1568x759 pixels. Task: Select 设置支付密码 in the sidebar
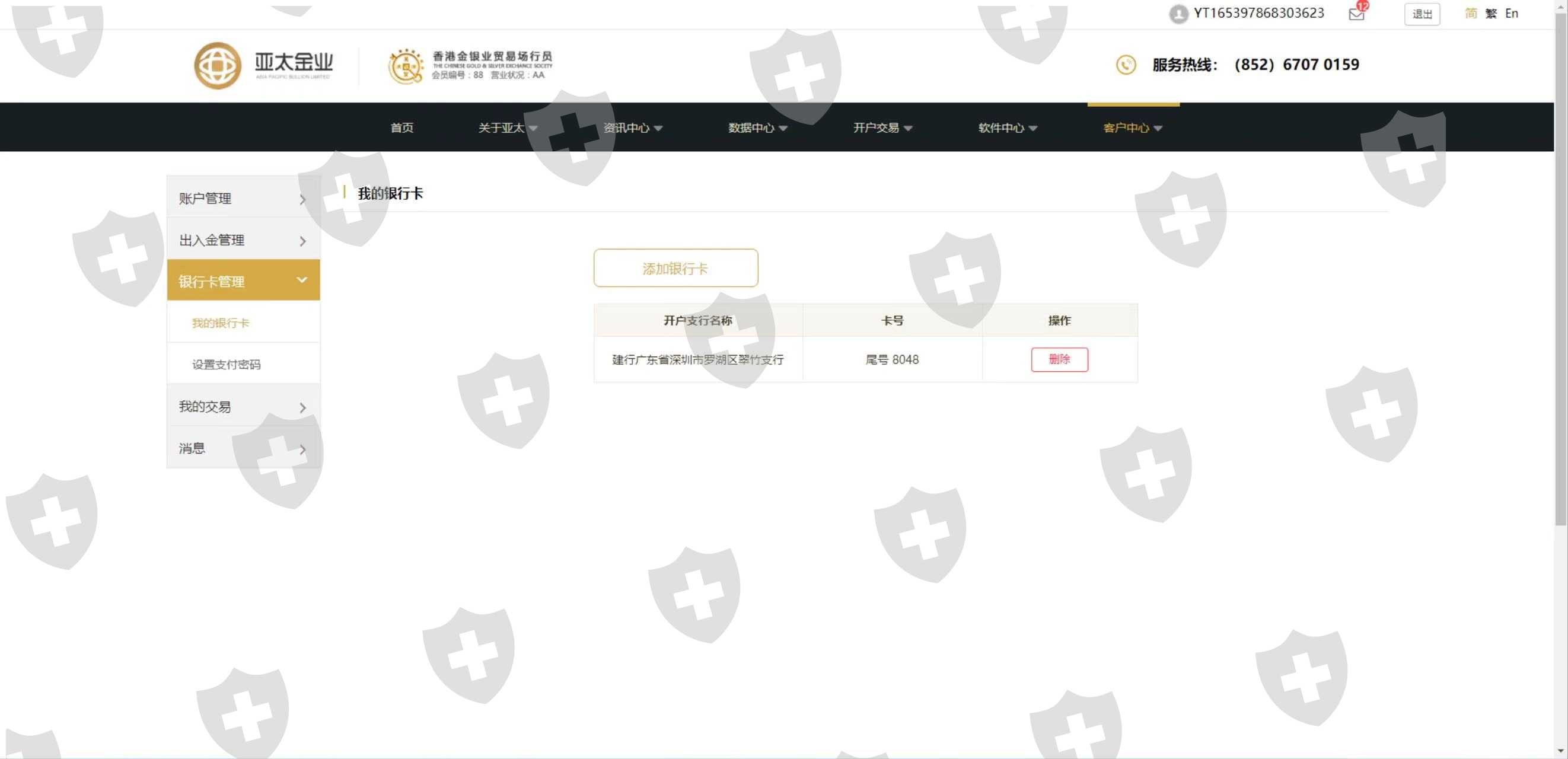(227, 365)
